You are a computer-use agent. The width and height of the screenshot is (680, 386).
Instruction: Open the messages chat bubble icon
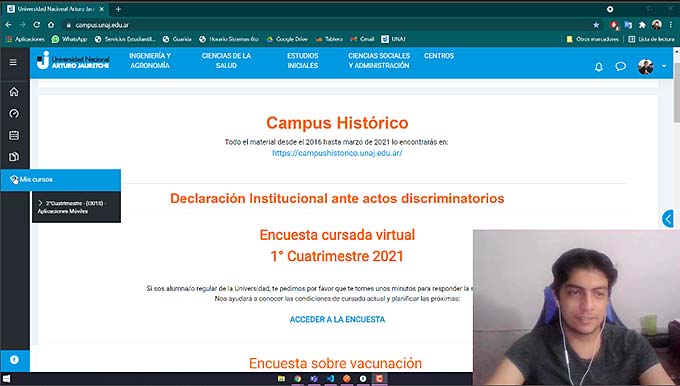pos(621,66)
